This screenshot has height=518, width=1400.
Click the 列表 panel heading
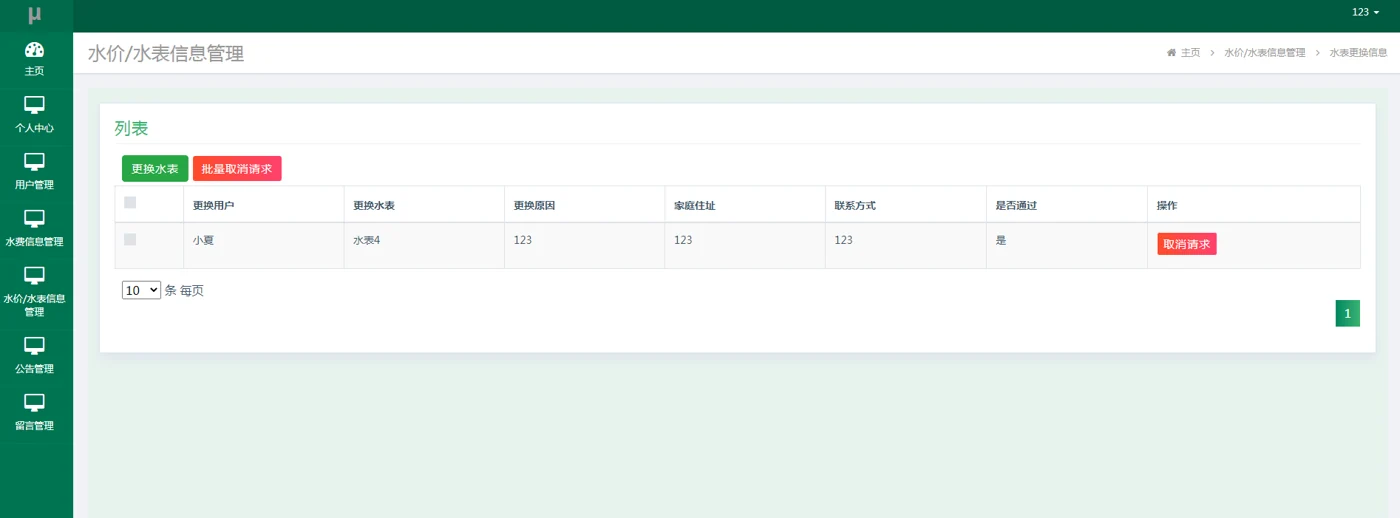[x=131, y=128]
